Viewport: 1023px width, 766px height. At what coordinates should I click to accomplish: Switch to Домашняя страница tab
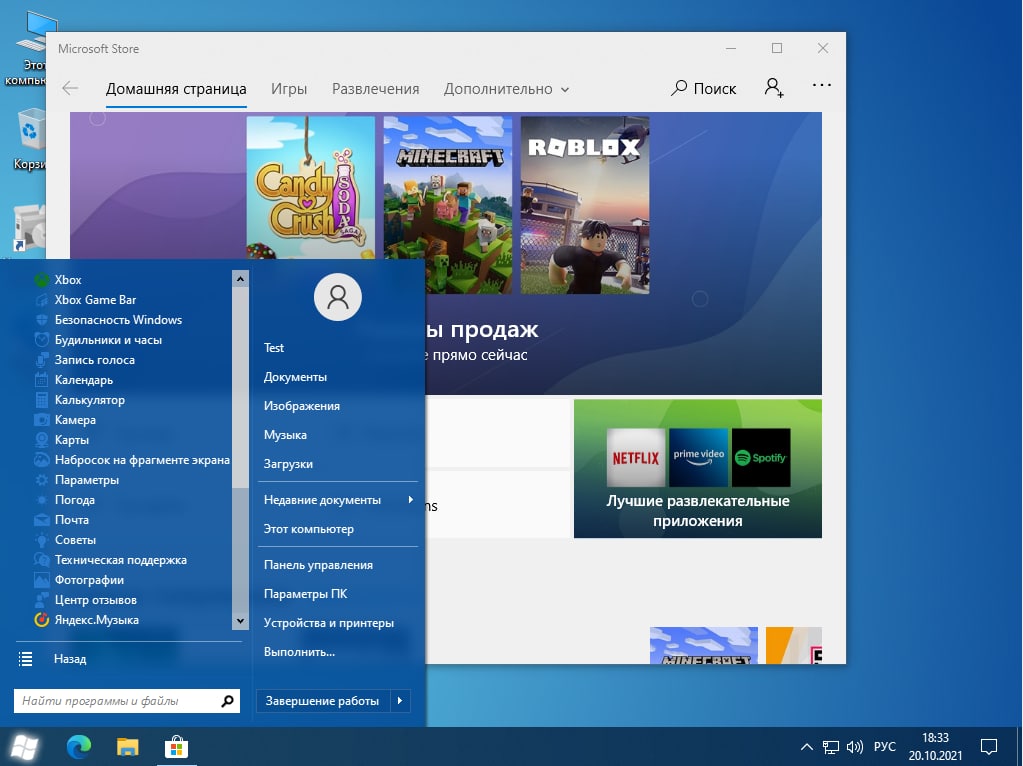point(176,89)
